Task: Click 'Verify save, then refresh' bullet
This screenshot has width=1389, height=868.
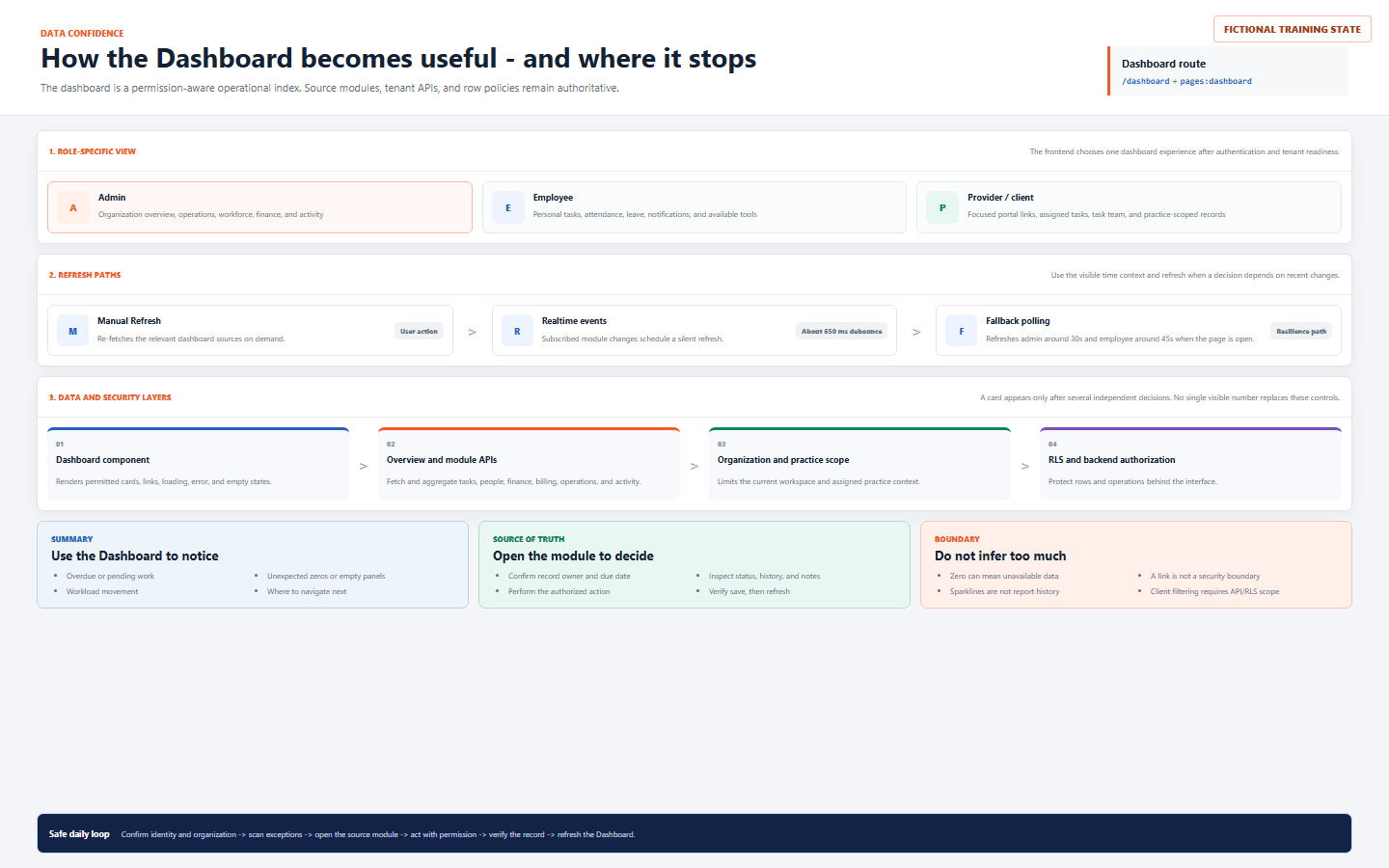Action: (749, 591)
